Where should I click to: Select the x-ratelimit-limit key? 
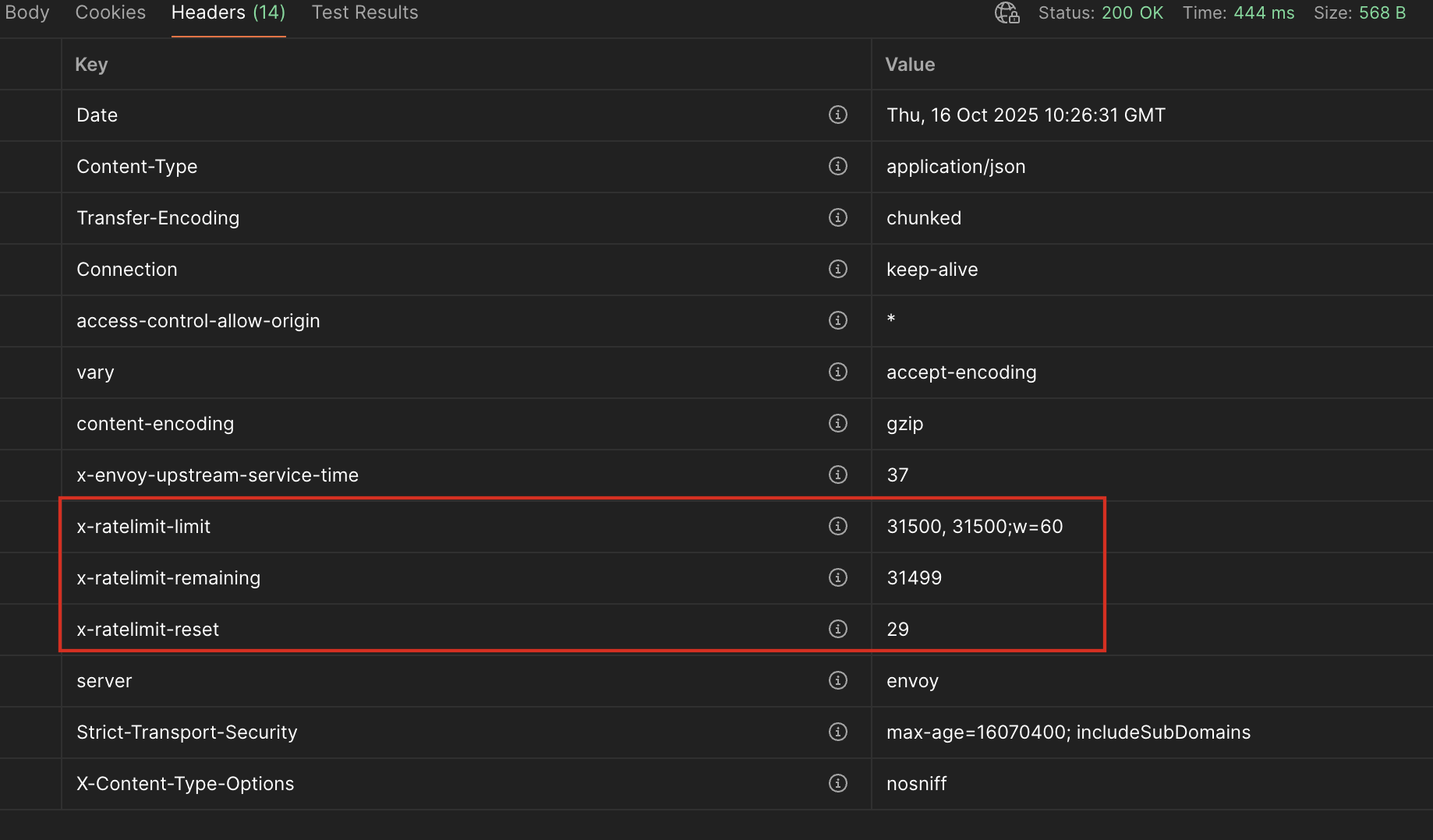[x=143, y=527]
